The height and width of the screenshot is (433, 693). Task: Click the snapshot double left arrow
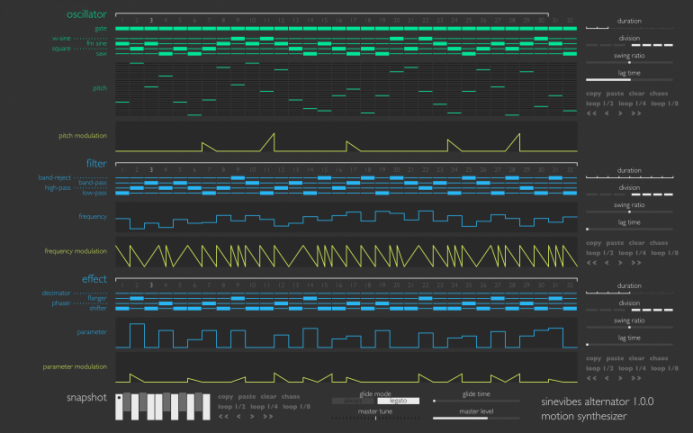point(225,417)
